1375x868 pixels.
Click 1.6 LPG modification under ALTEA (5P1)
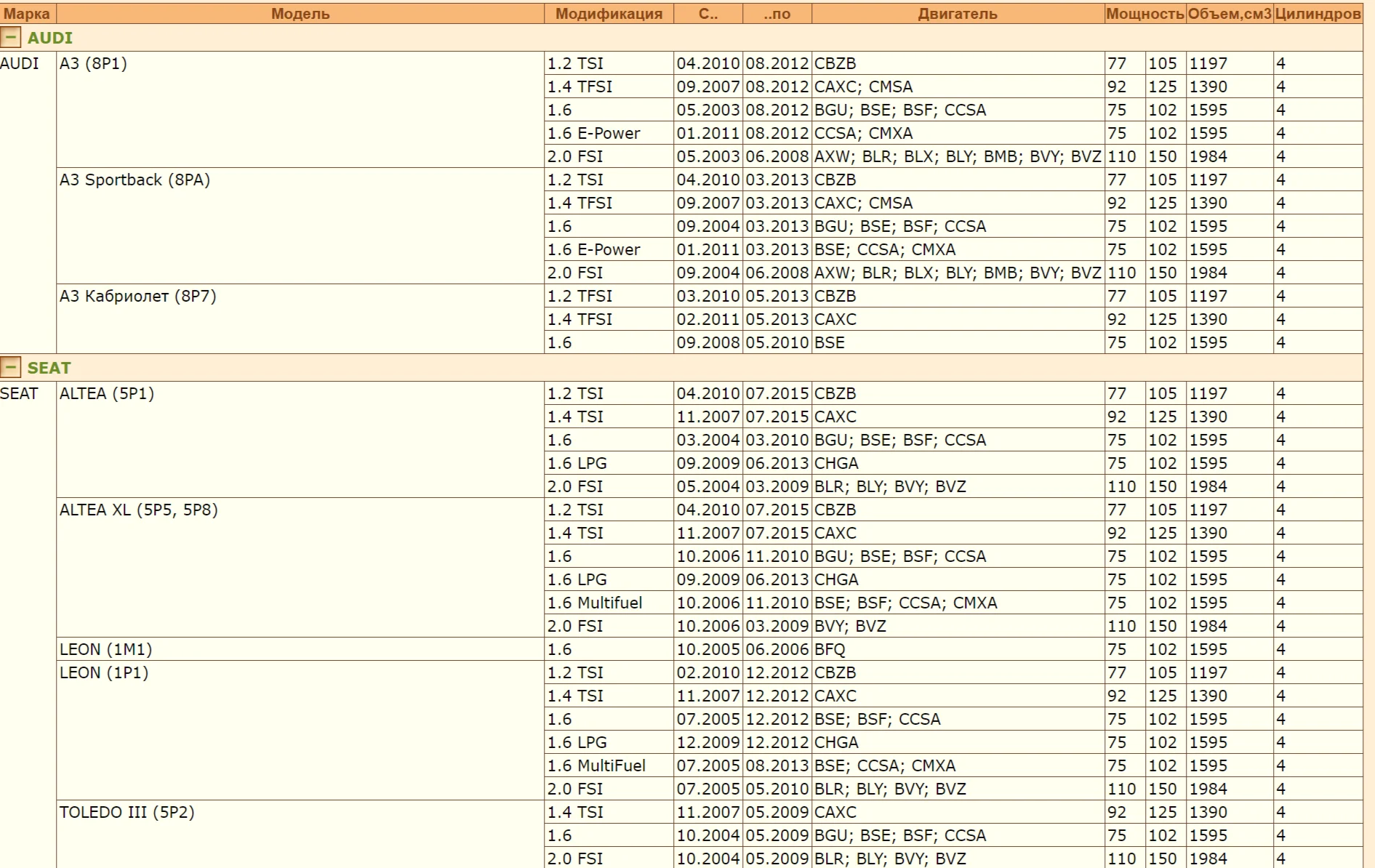609,463
